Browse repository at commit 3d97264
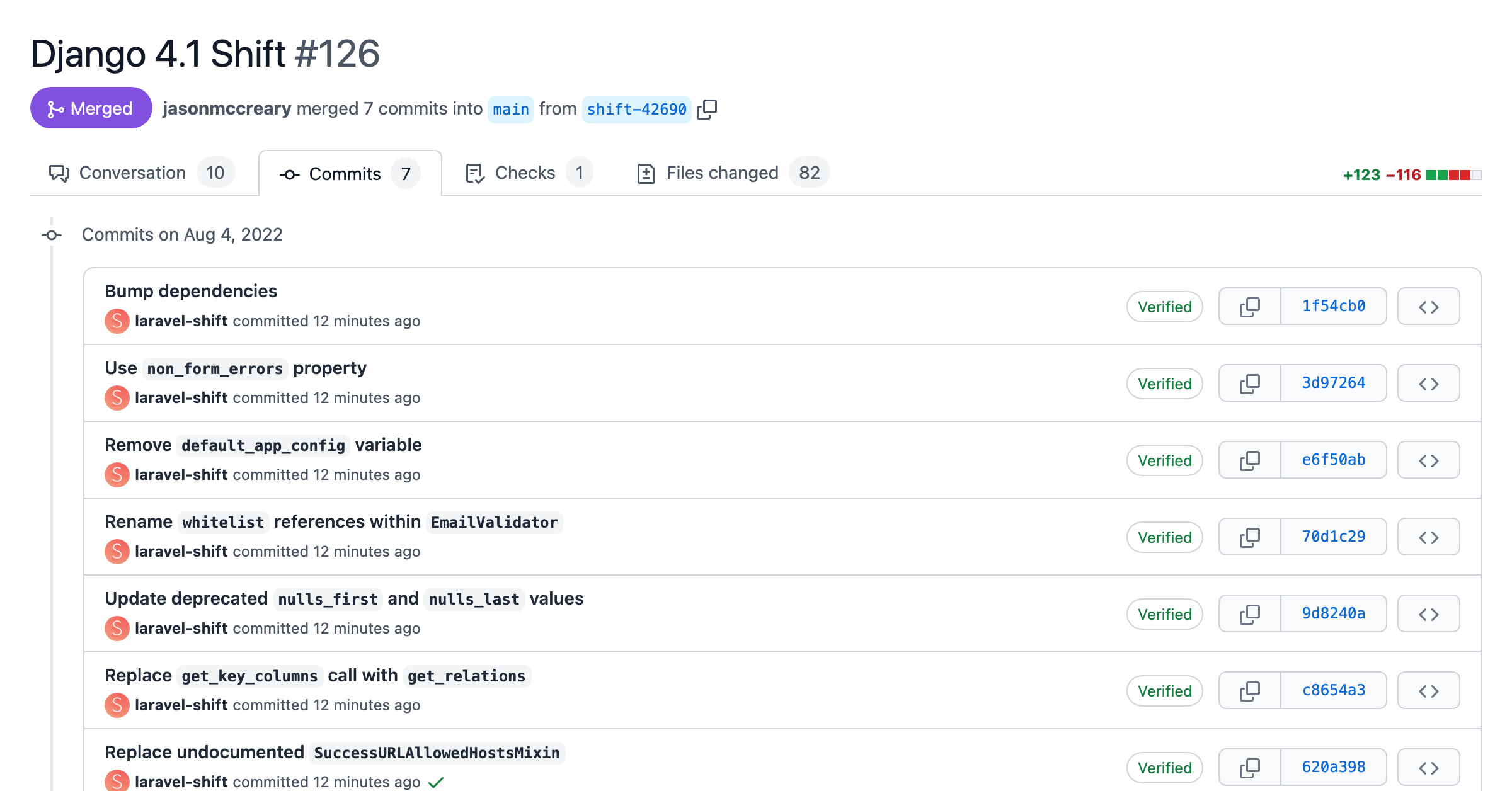Screen dimensions: 1512x791 pyautogui.click(x=1428, y=384)
